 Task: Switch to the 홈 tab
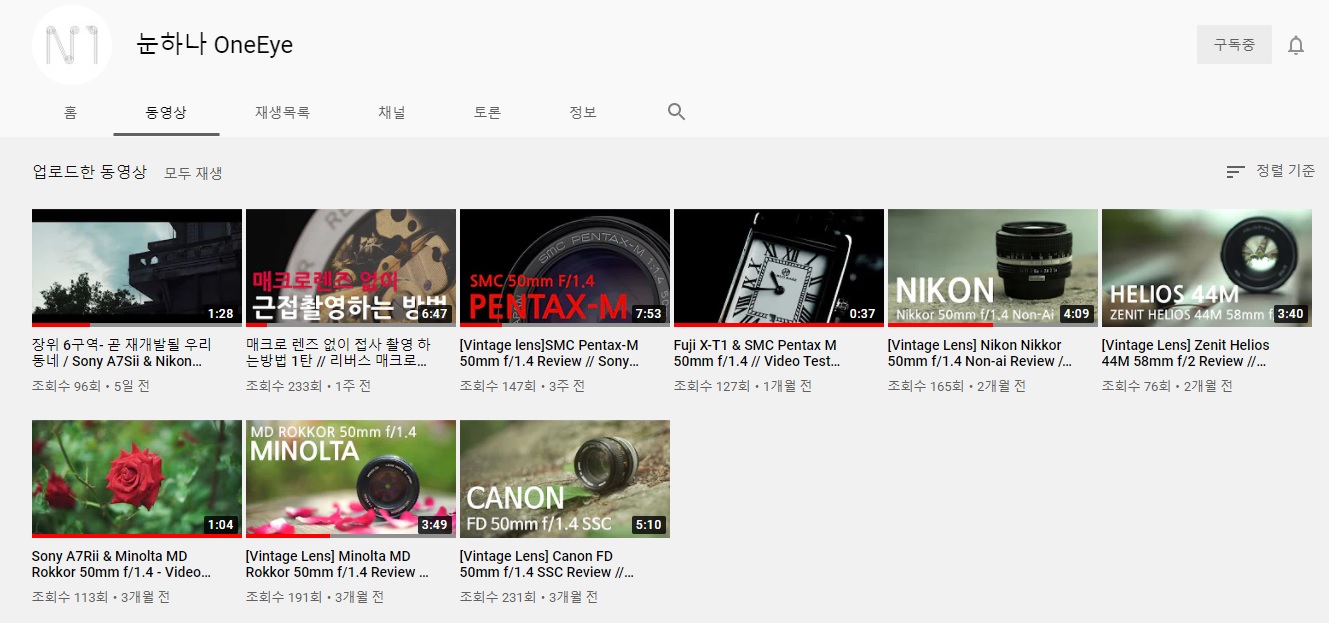pos(70,112)
